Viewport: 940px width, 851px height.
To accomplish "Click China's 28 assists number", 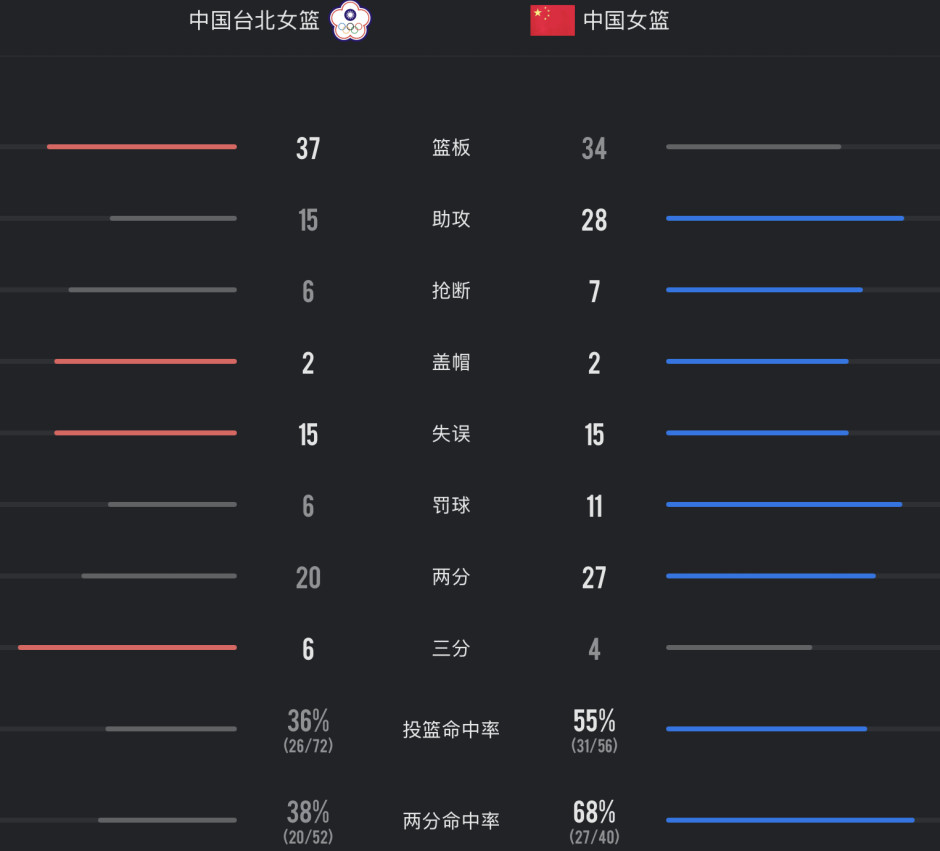I will pyautogui.click(x=594, y=220).
